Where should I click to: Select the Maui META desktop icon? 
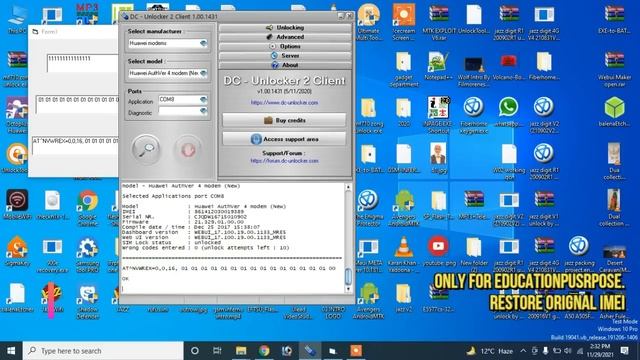[369, 254]
